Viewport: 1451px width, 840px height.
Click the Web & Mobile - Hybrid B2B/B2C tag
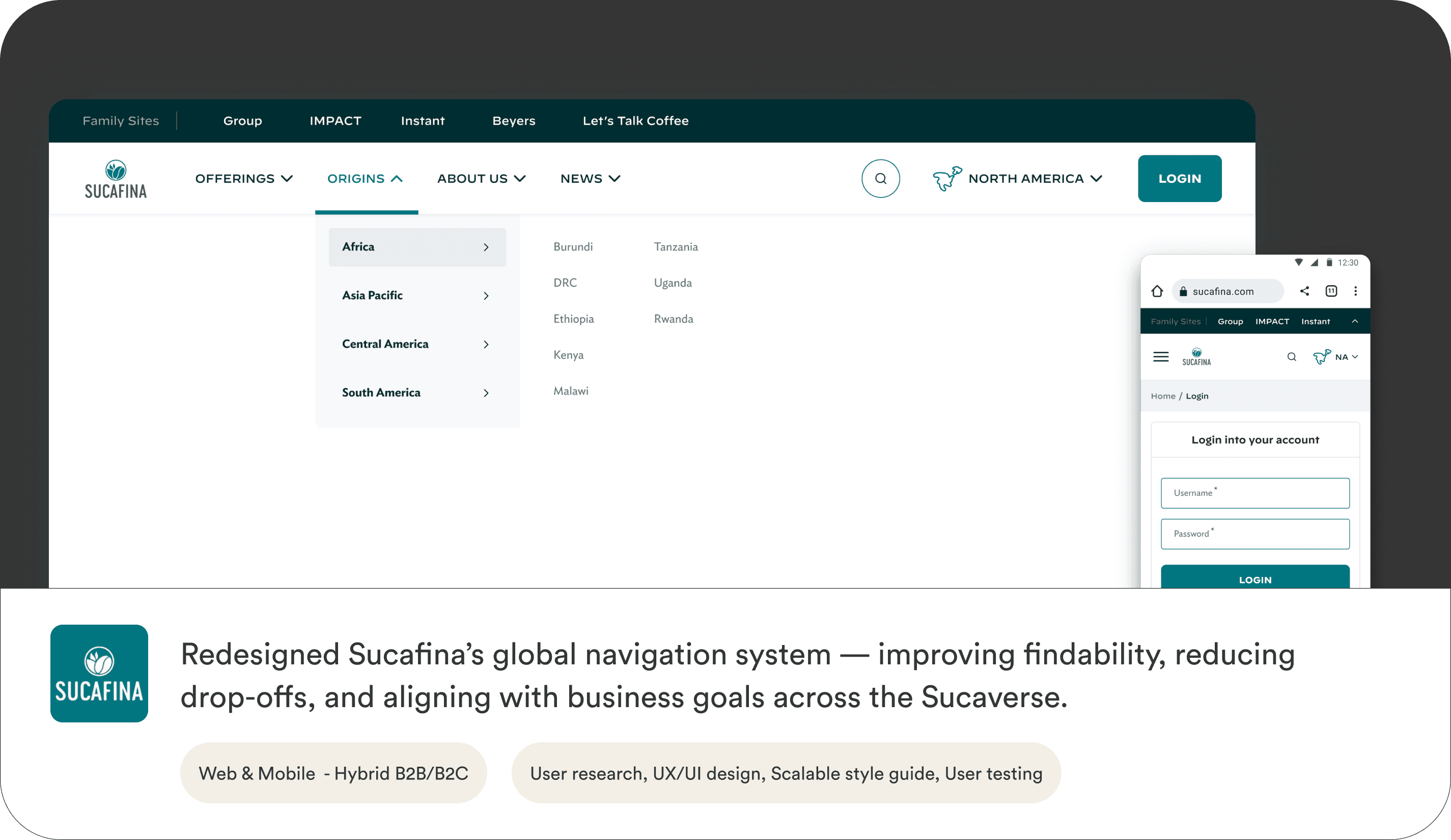coord(333,773)
